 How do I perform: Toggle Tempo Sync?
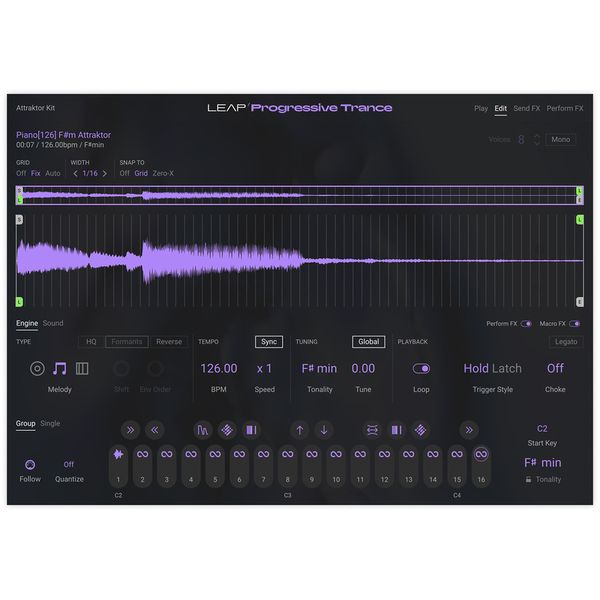click(x=269, y=342)
